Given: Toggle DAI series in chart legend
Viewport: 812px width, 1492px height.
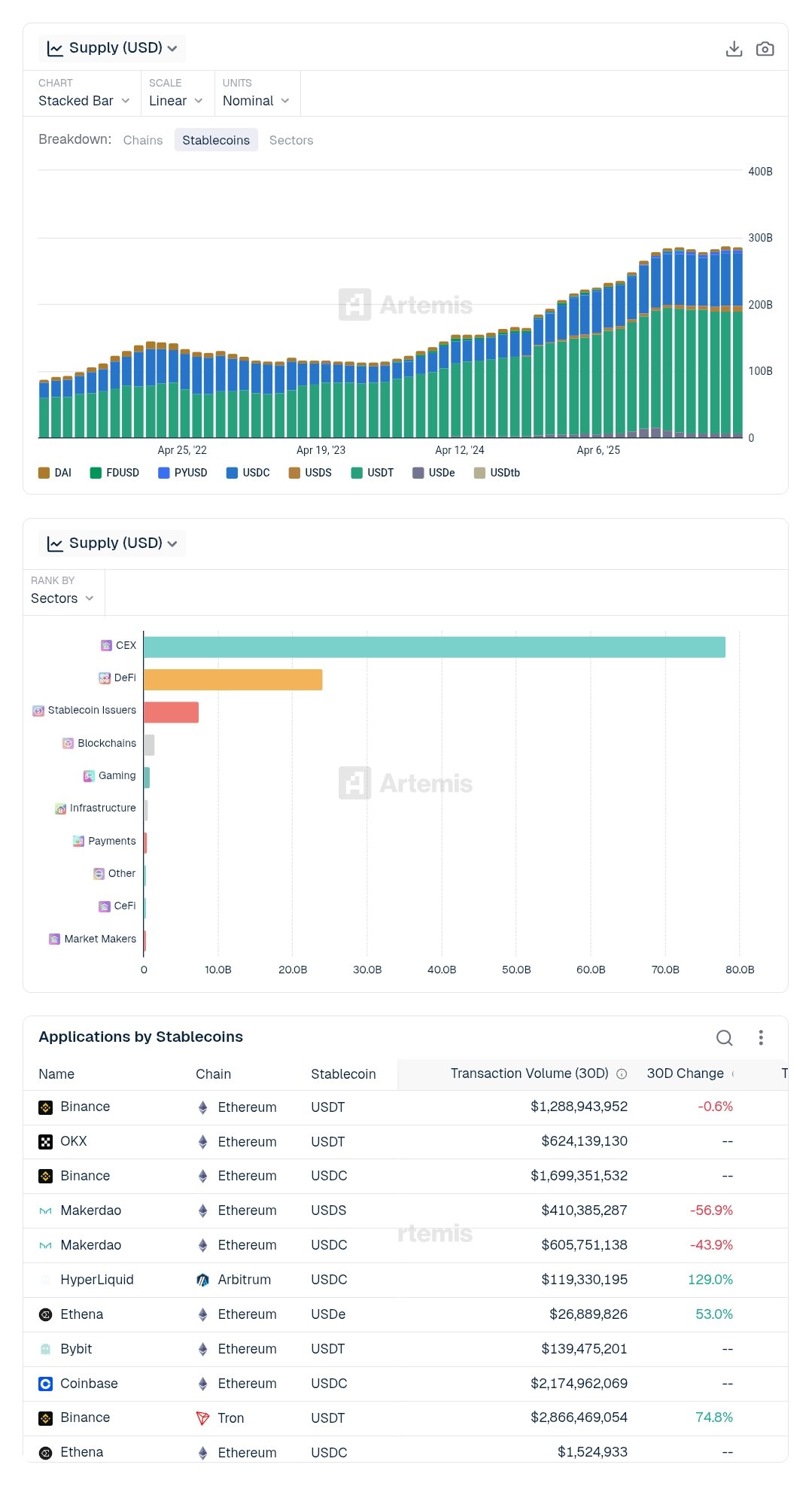Looking at the screenshot, I should [55, 473].
